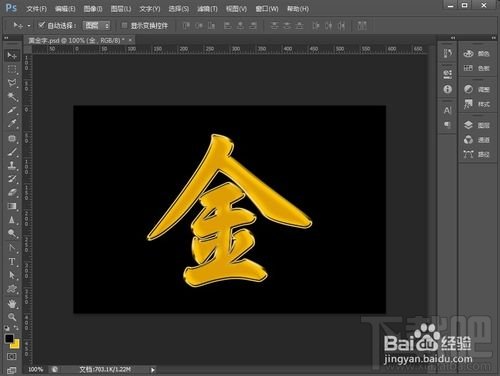Image resolution: width=500 pixels, height=376 pixels.
Task: Open the History panel icon
Action: point(448,53)
